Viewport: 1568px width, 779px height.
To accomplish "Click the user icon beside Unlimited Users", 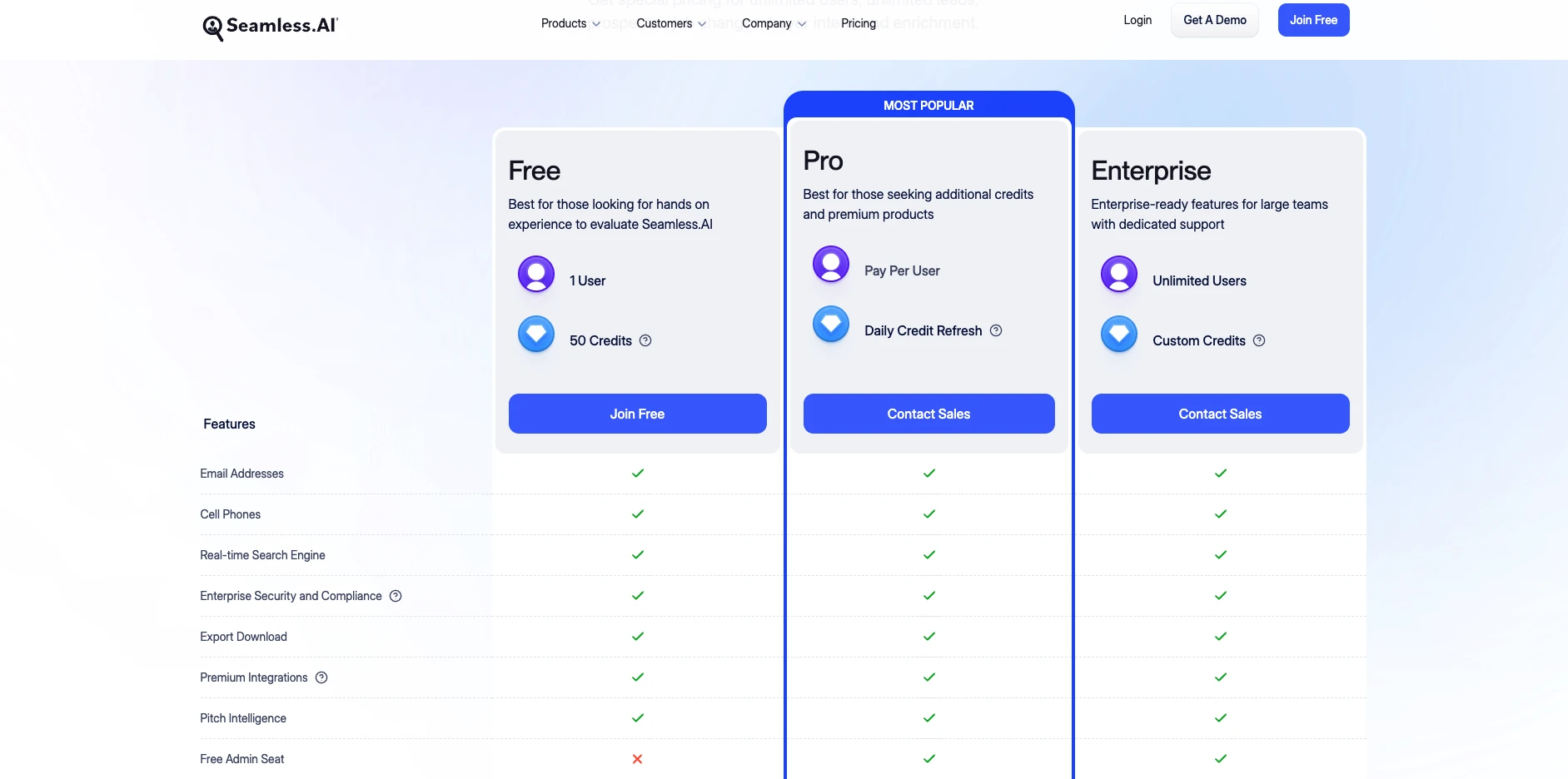I will click(1119, 274).
